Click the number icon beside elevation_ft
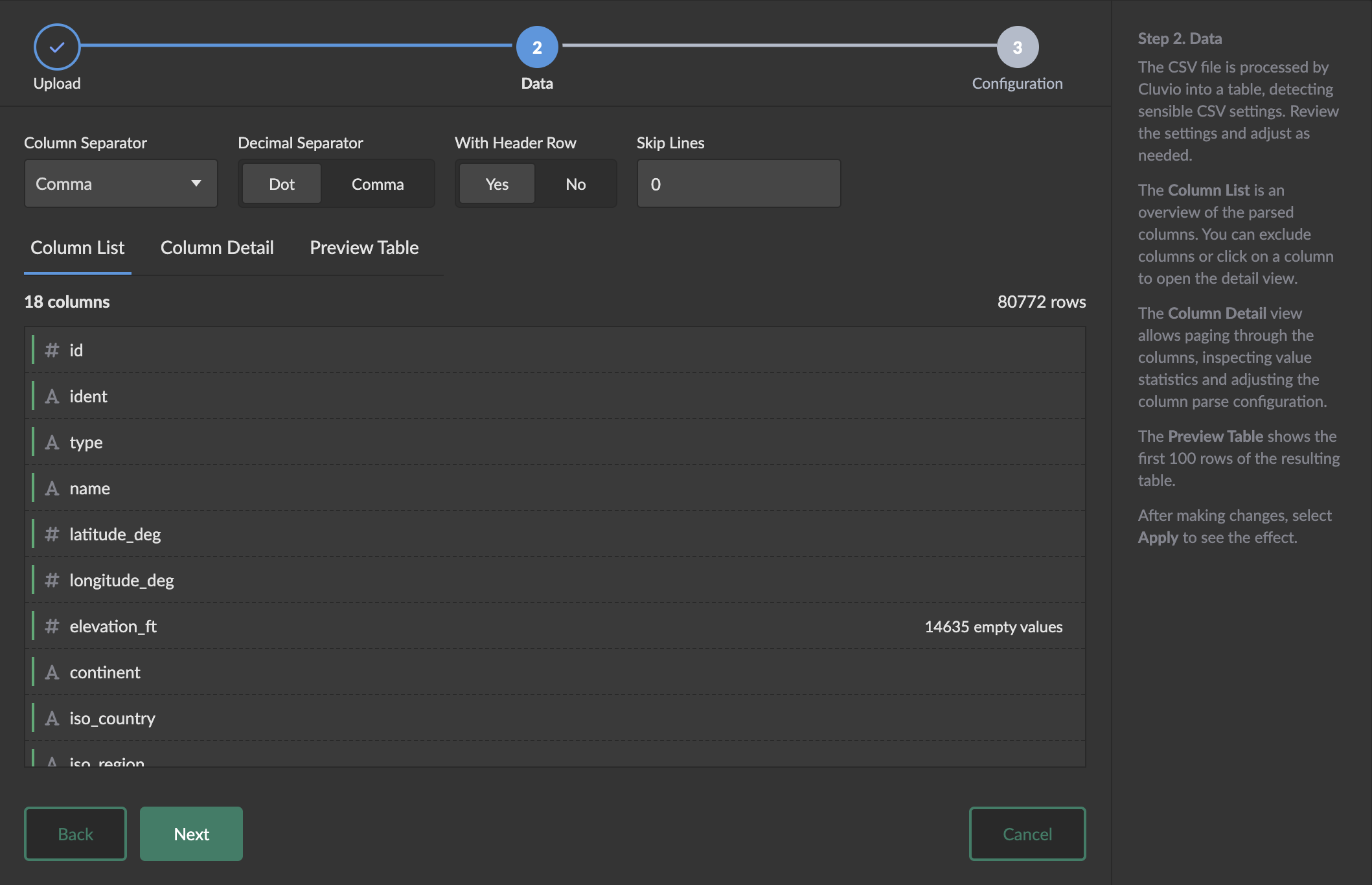Image resolution: width=1372 pixels, height=885 pixels. pyautogui.click(x=52, y=626)
